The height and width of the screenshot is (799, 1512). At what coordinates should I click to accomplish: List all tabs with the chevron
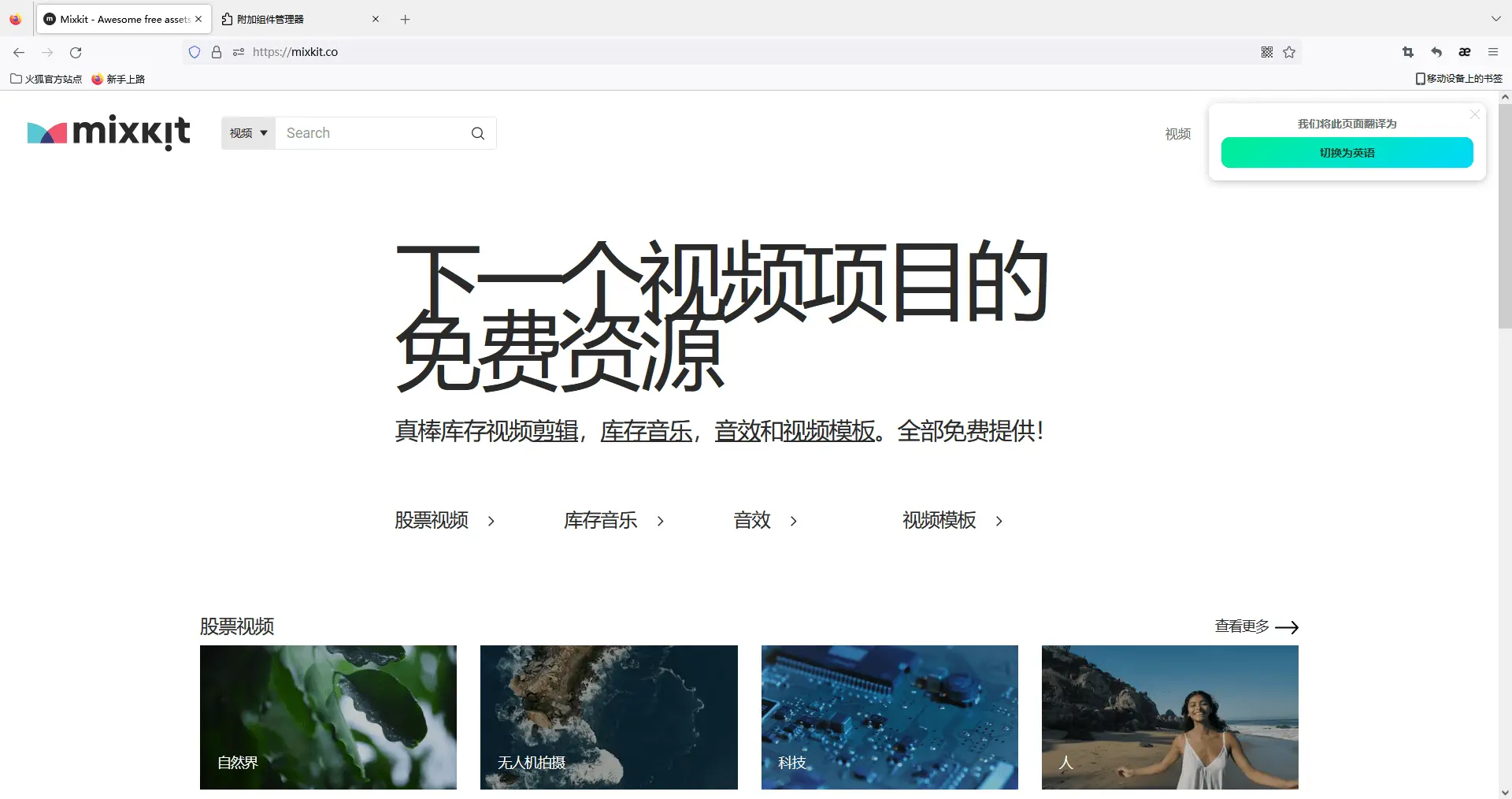1495,19
